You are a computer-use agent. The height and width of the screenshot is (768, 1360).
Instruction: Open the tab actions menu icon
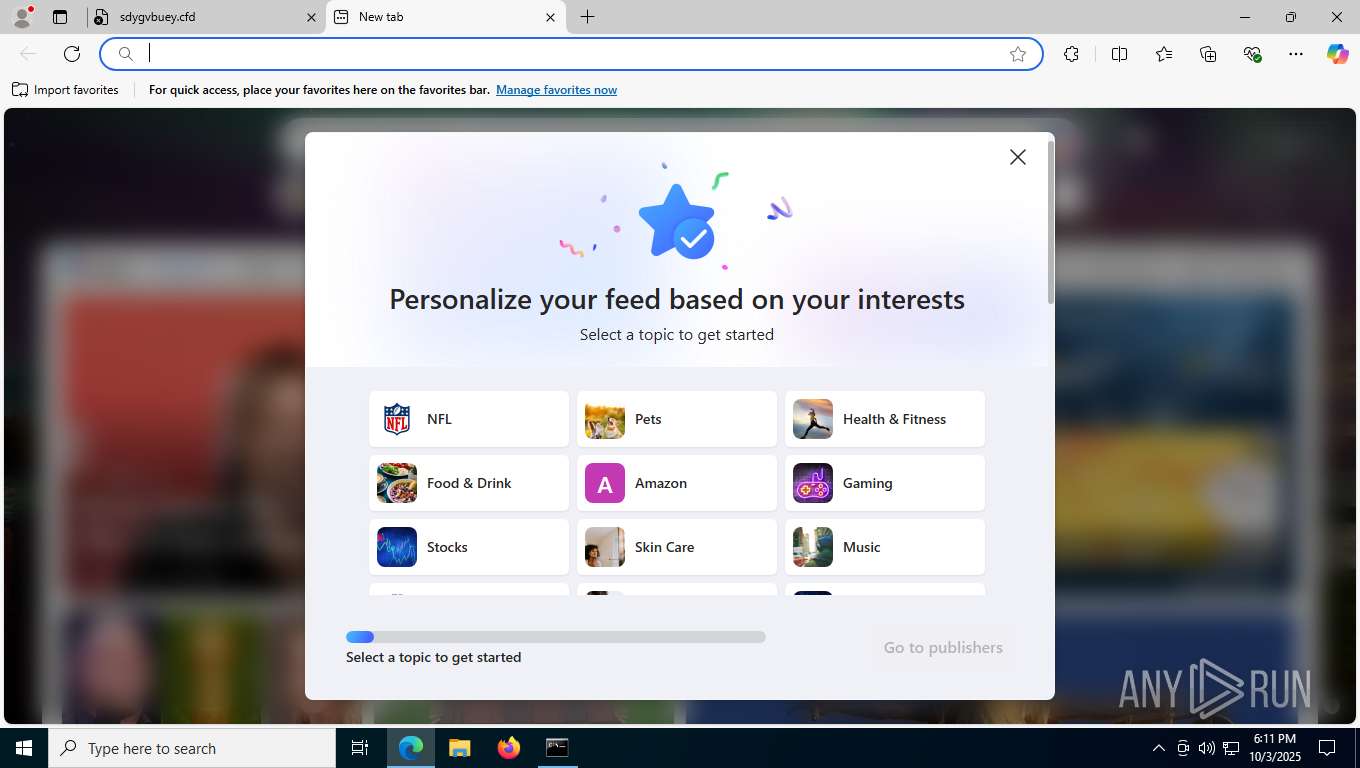60,17
